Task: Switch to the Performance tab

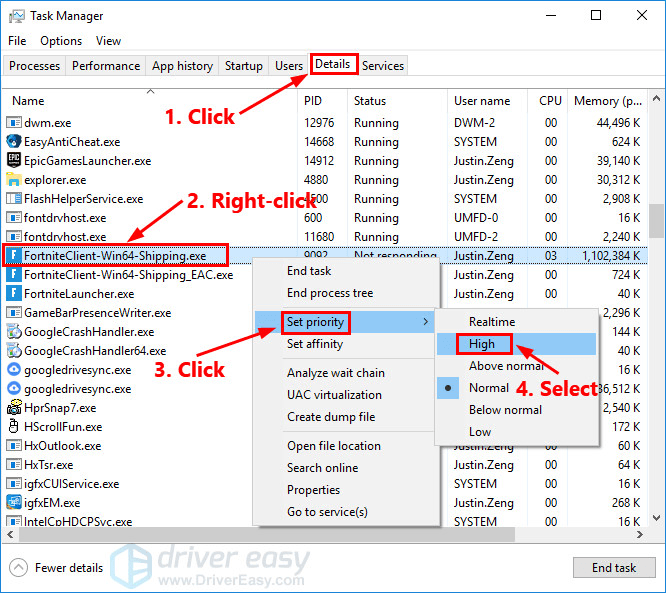Action: (x=106, y=66)
